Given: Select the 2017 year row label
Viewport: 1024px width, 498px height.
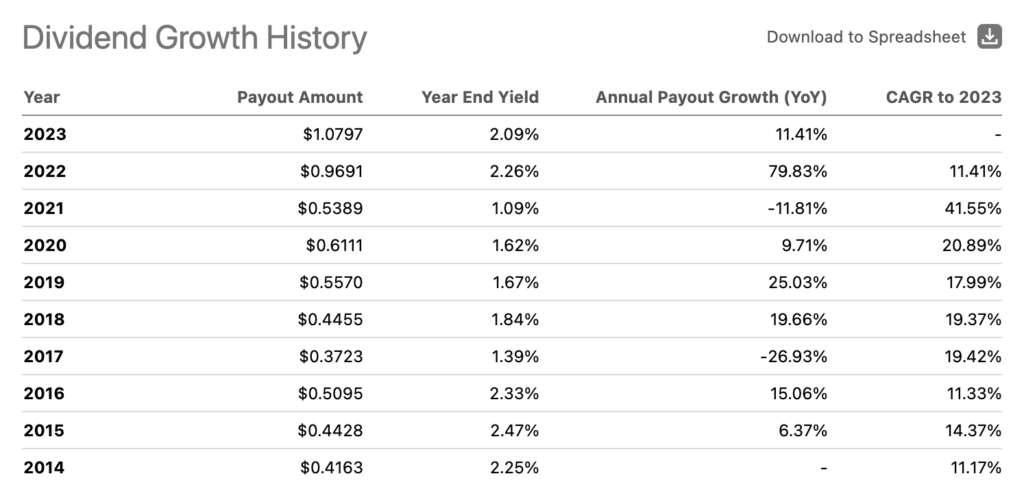Looking at the screenshot, I should click(45, 356).
